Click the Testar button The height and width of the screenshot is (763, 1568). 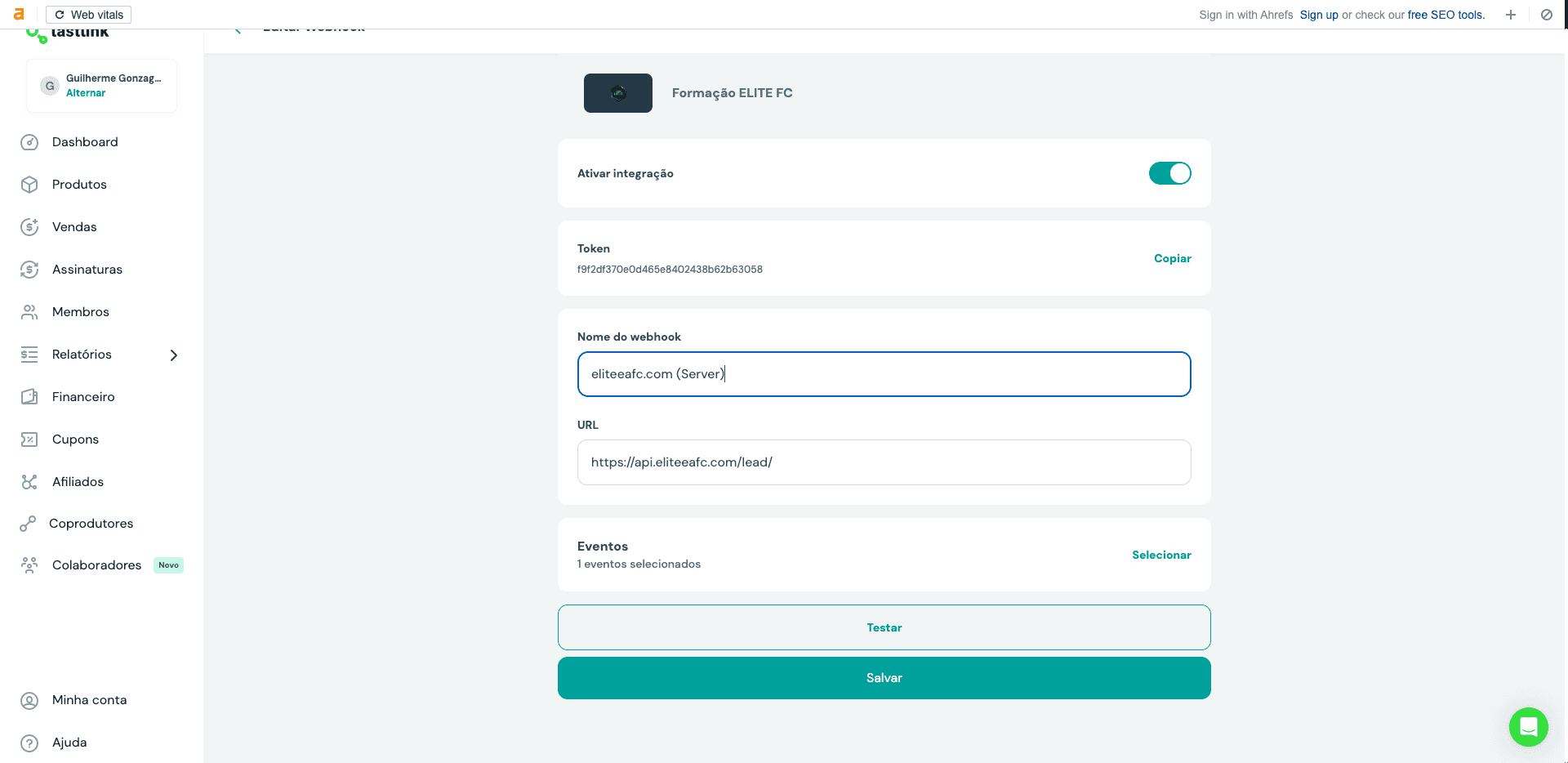coord(884,627)
